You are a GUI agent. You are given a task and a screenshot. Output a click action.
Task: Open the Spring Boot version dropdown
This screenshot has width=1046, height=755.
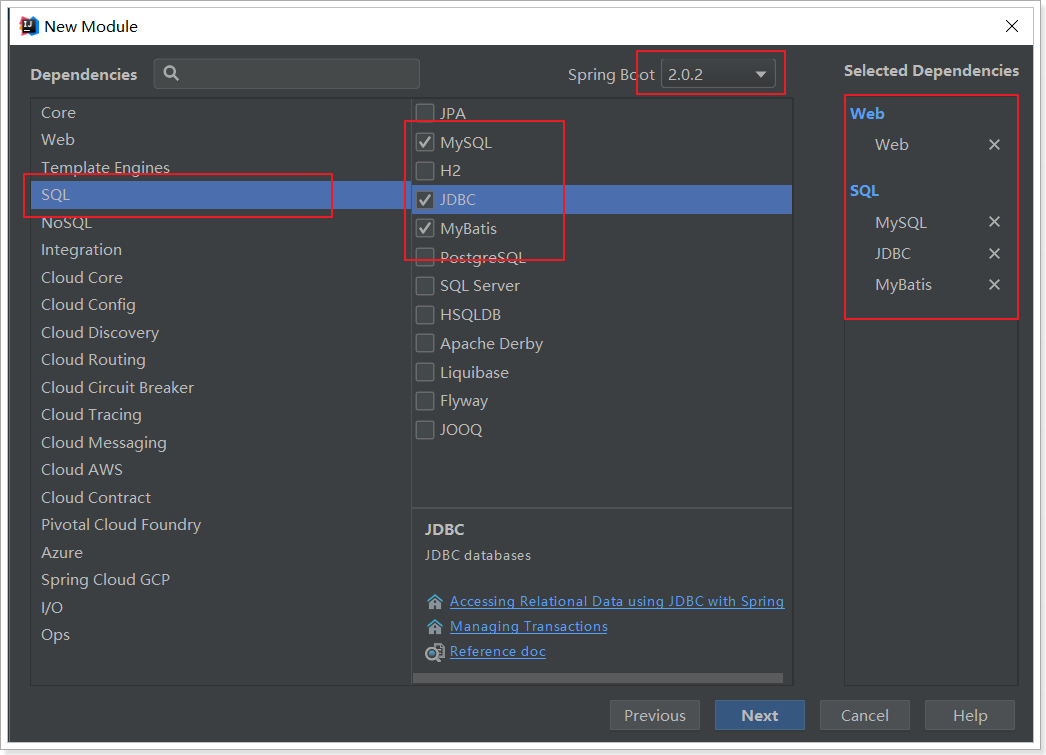pyautogui.click(x=718, y=74)
